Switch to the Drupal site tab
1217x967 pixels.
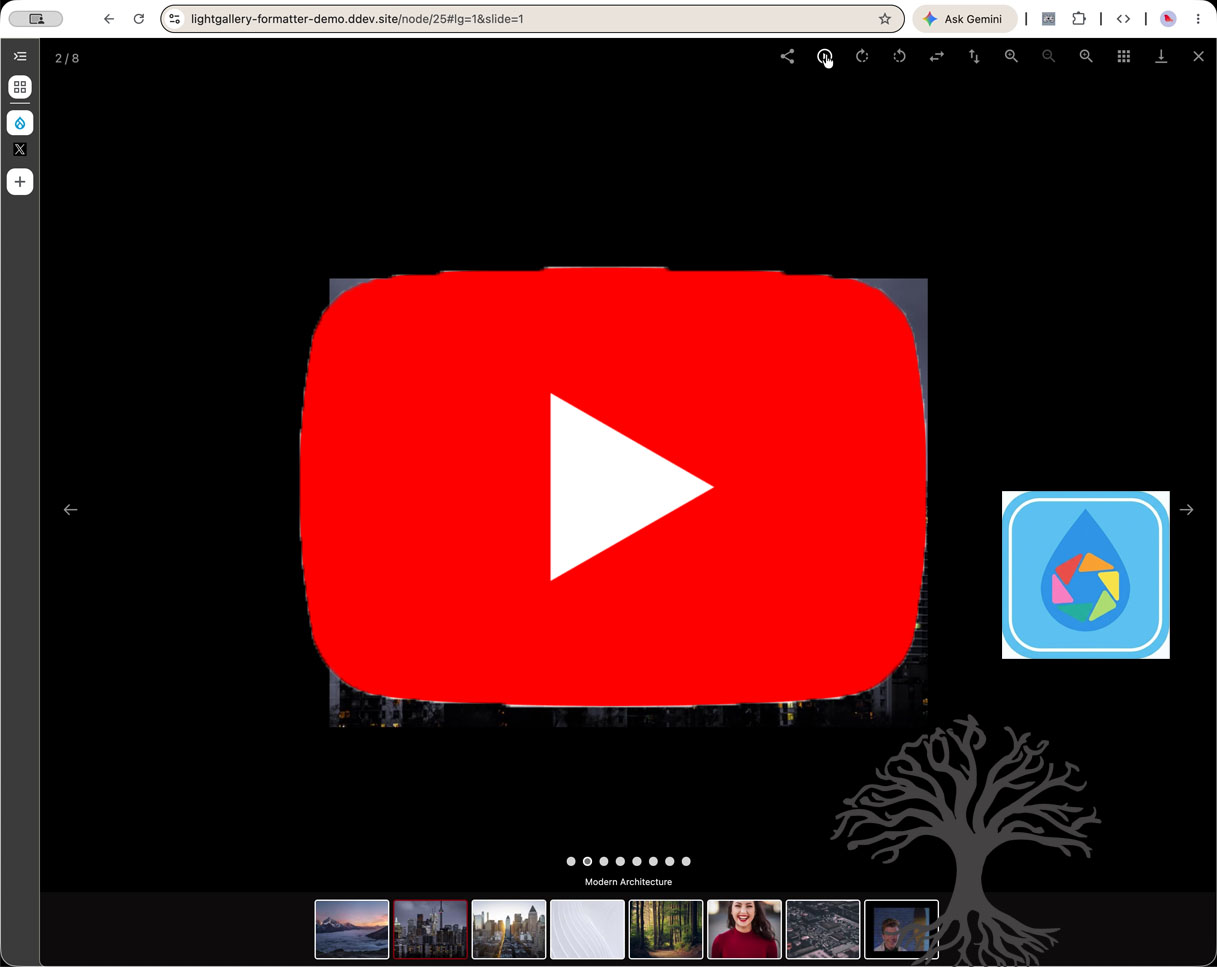[20, 123]
